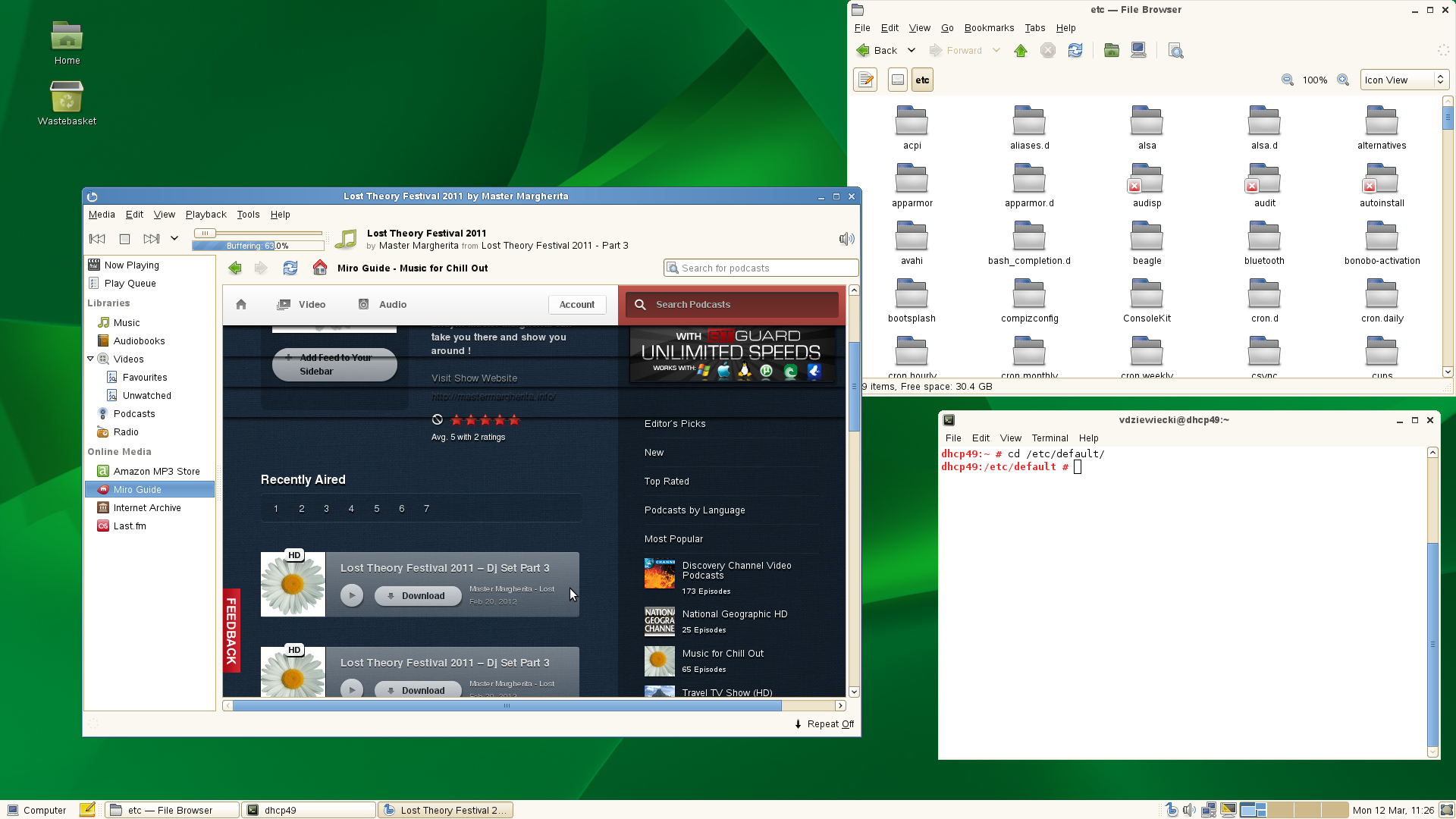Reload the Miro Guide page

(290, 268)
